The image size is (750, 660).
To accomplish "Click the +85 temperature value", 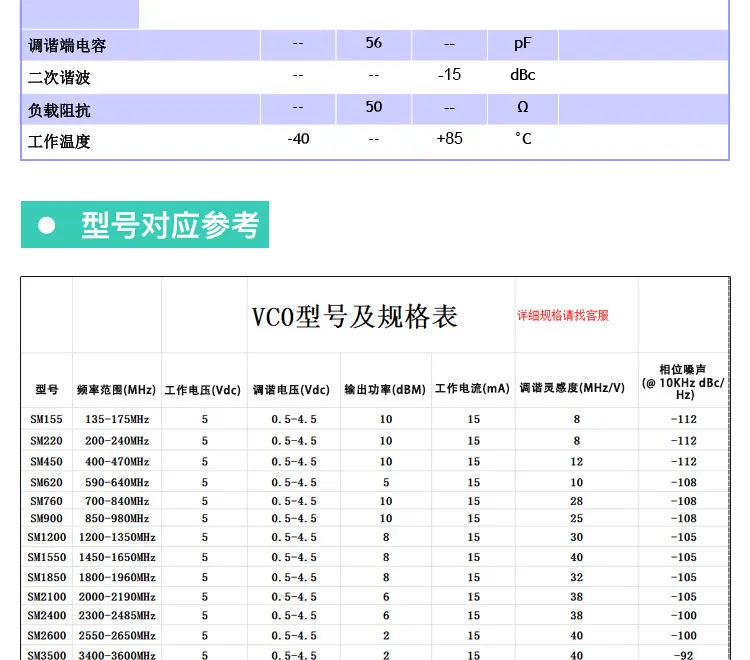I will (449, 139).
